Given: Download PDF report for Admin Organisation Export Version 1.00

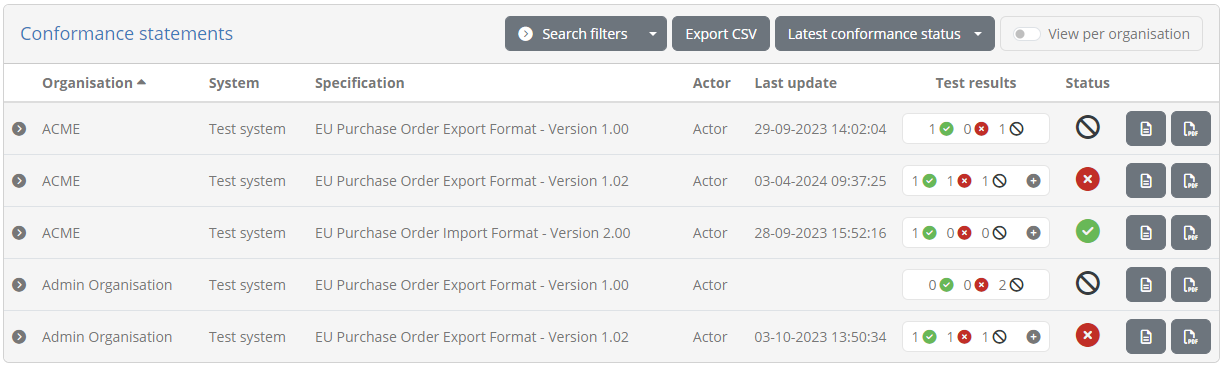Looking at the screenshot, I should point(1190,285).
